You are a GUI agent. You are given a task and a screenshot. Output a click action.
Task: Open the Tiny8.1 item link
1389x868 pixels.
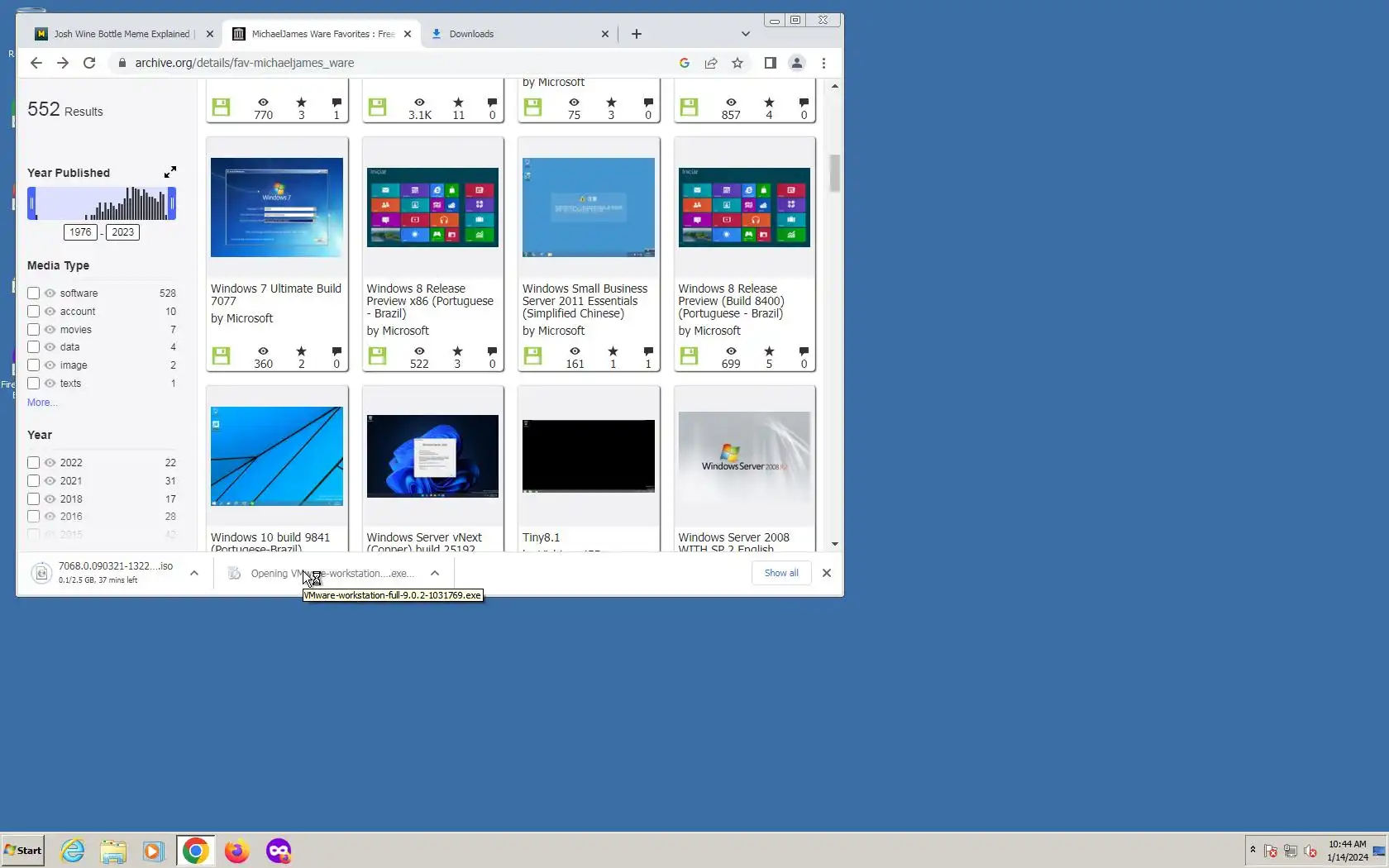(x=541, y=537)
